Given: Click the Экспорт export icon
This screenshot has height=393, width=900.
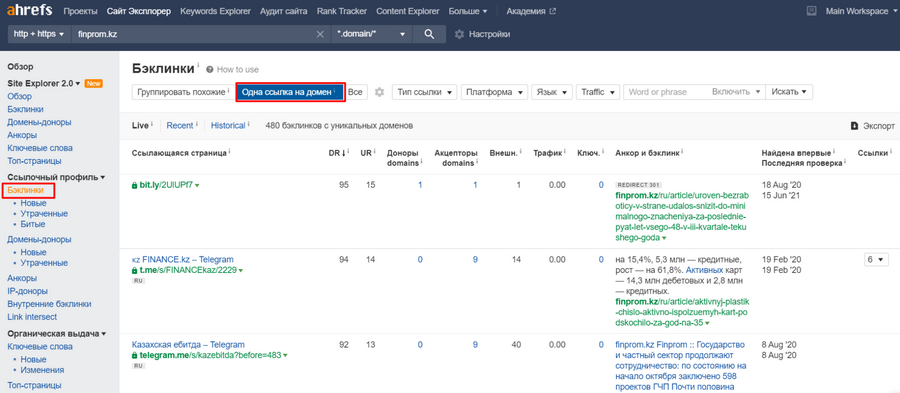Looking at the screenshot, I should pos(854,126).
